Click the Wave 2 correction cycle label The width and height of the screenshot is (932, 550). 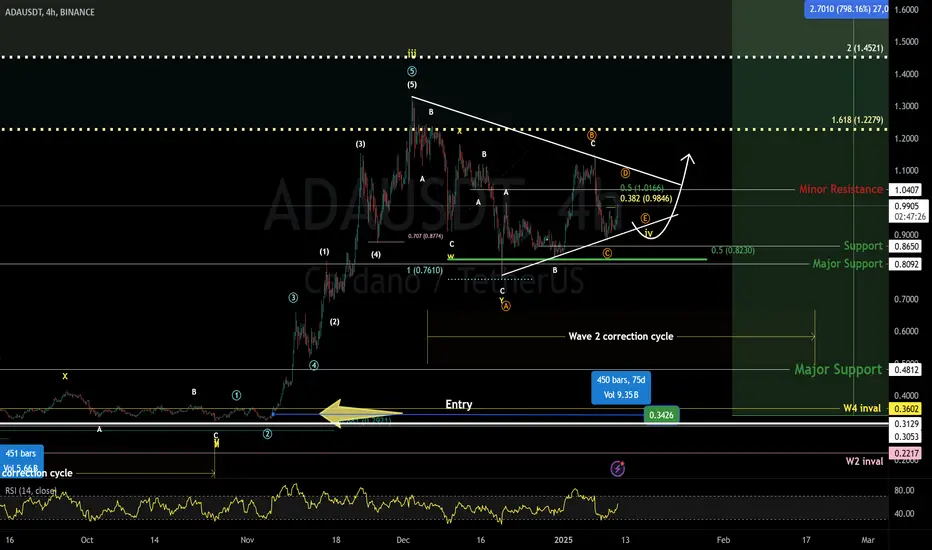tap(621, 337)
